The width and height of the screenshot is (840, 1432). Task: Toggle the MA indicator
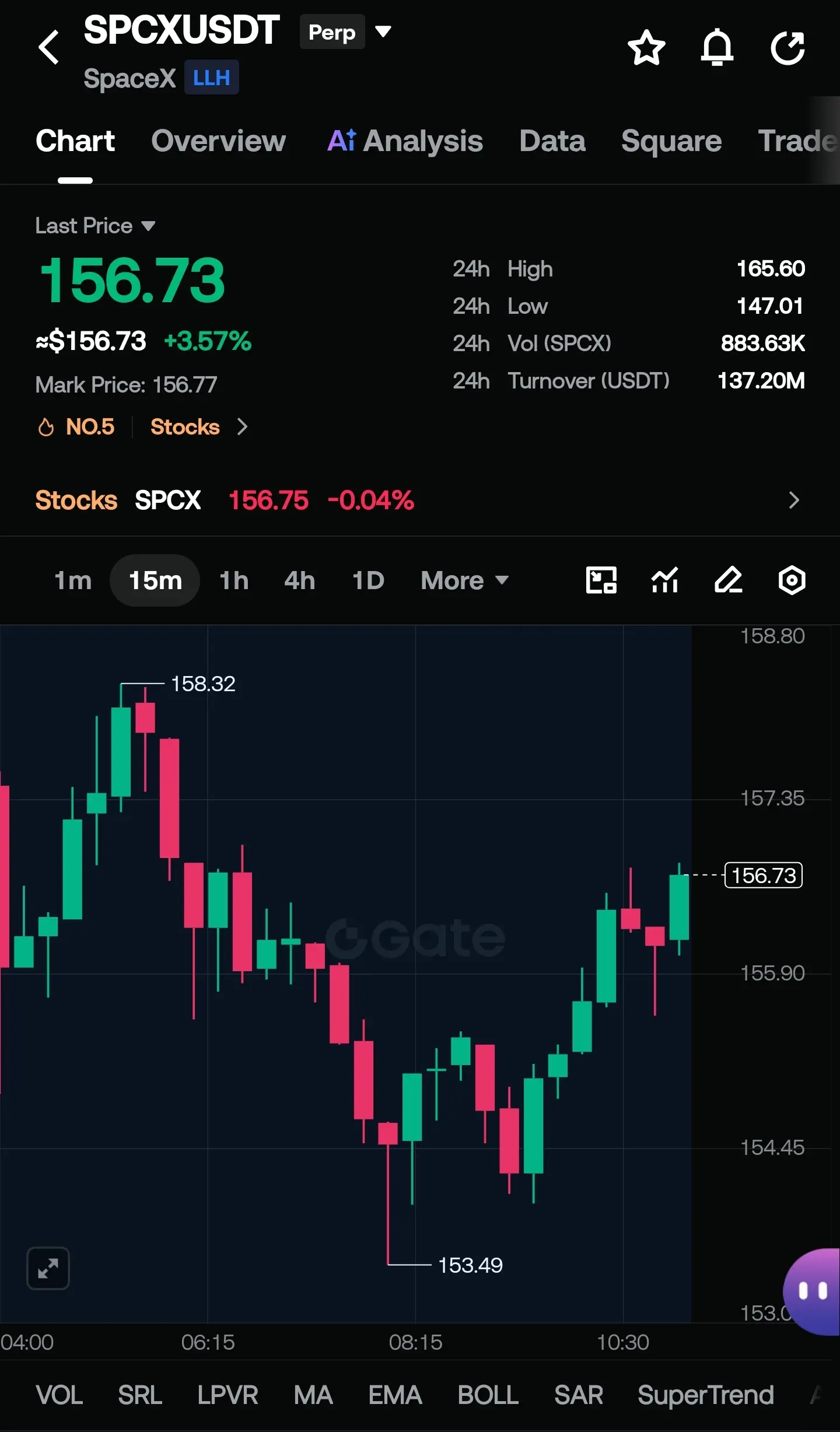(x=313, y=1395)
